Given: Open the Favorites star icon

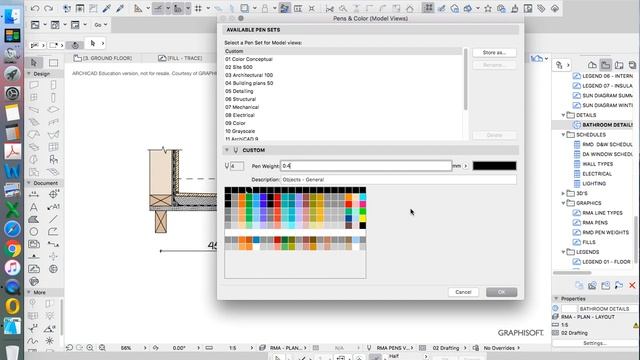Looking at the screenshot, I should (488, 8).
